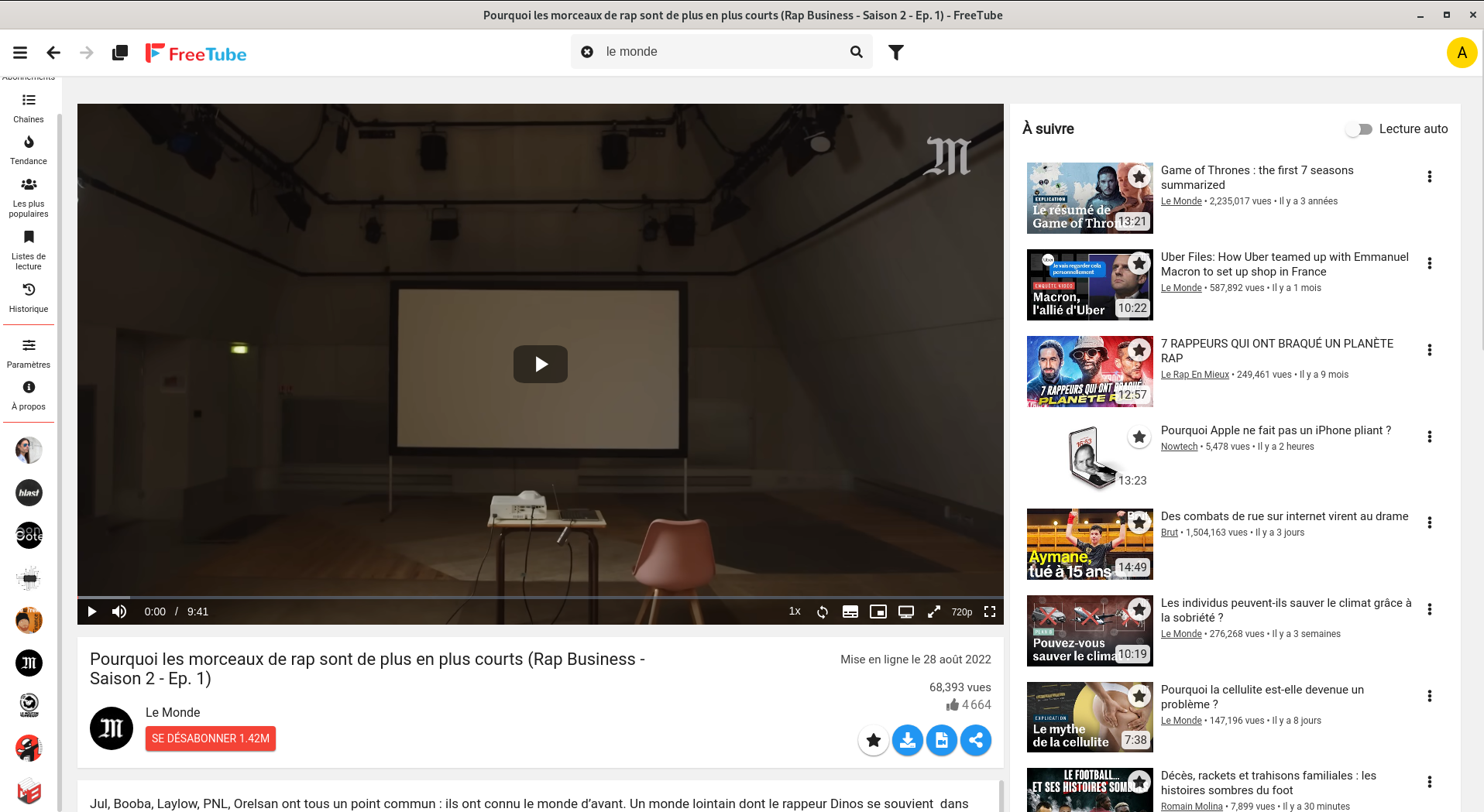Toggle subtitles captions button
The image size is (1484, 812).
point(850,612)
